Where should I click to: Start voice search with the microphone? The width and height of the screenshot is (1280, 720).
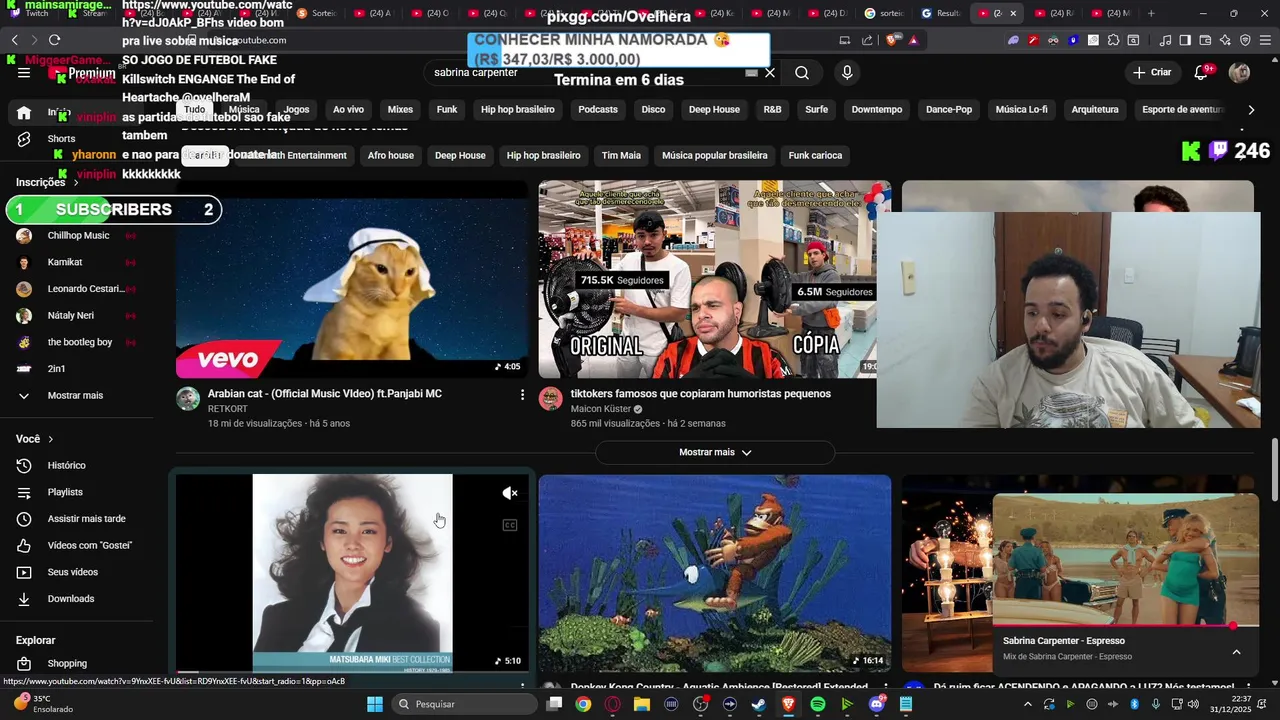click(x=847, y=73)
